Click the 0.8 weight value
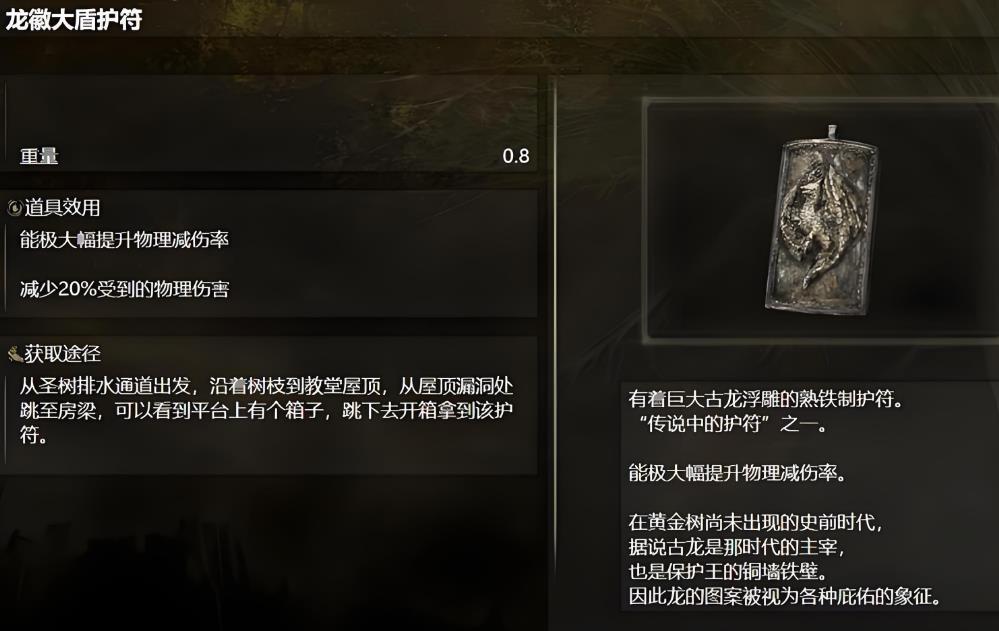 tap(515, 156)
